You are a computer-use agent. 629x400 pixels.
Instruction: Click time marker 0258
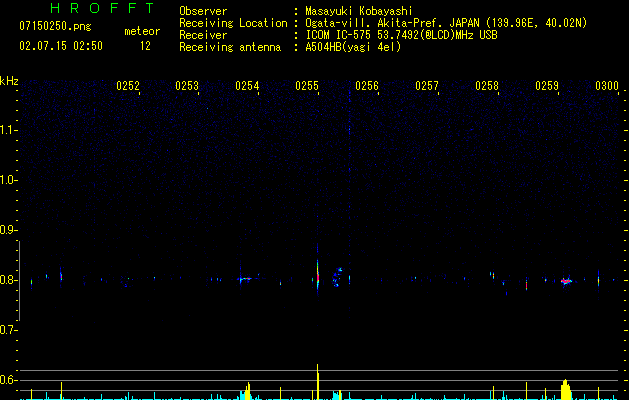(x=487, y=86)
